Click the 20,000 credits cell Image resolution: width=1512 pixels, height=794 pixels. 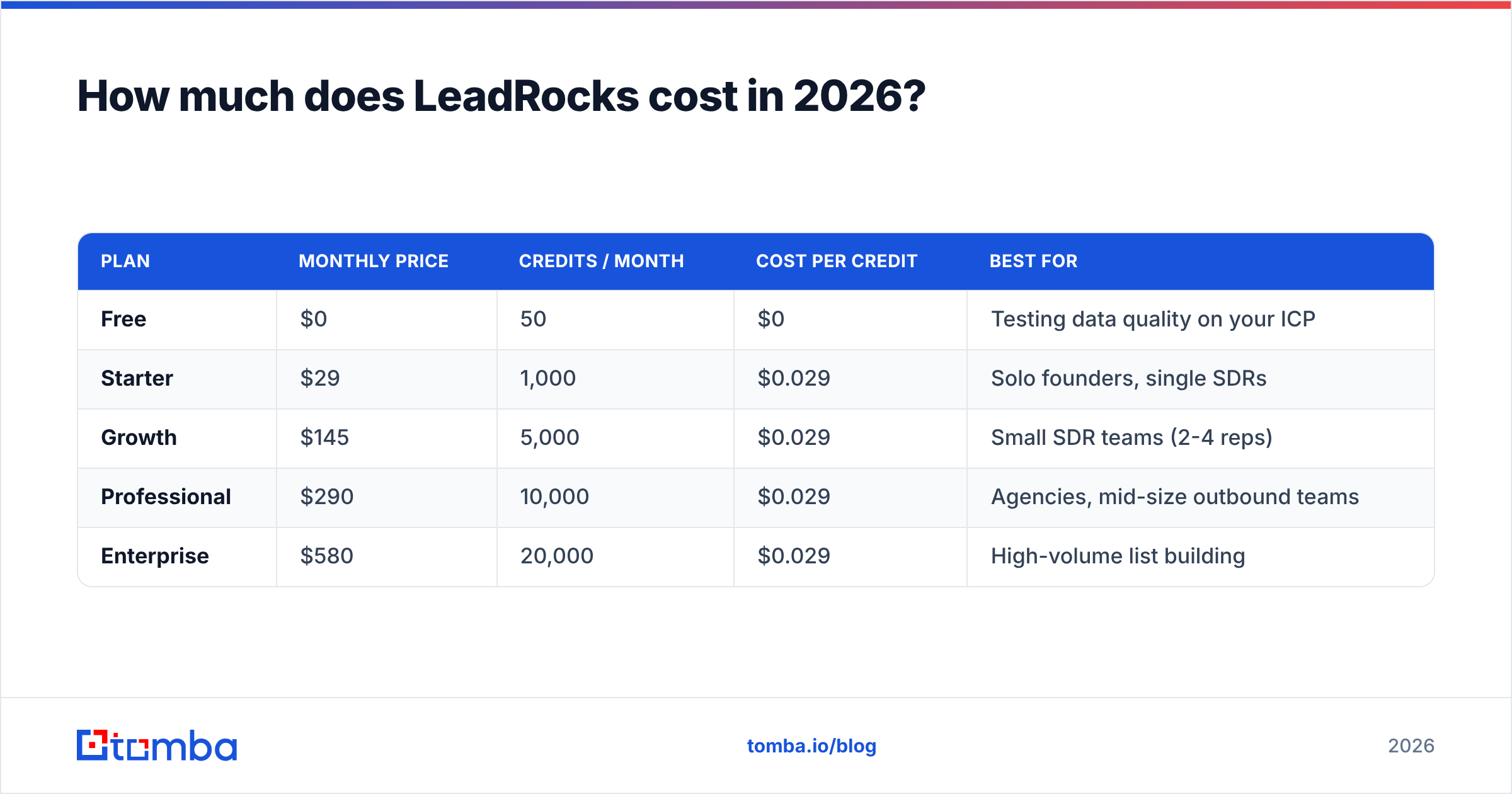coord(616,556)
